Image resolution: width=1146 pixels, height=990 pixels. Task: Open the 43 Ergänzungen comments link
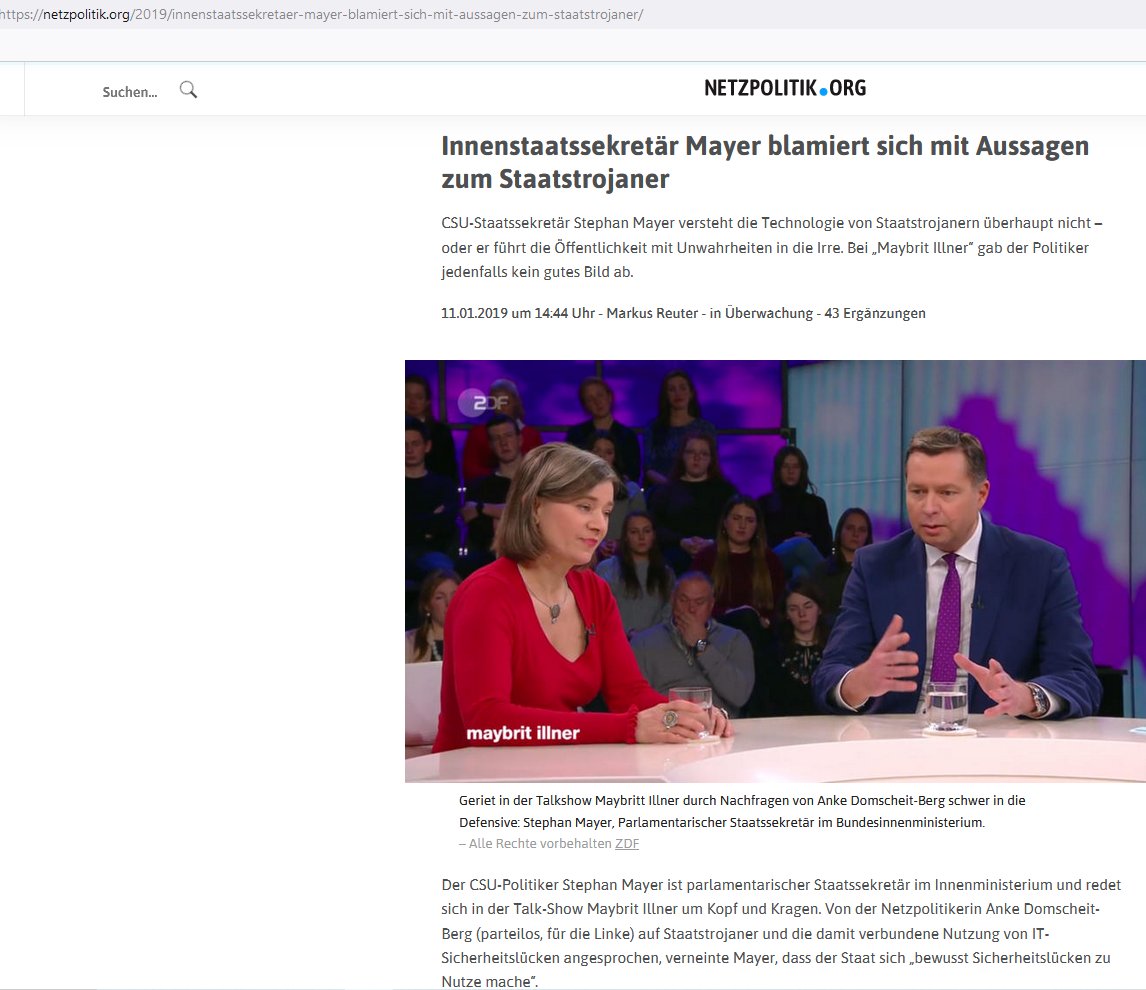click(875, 313)
